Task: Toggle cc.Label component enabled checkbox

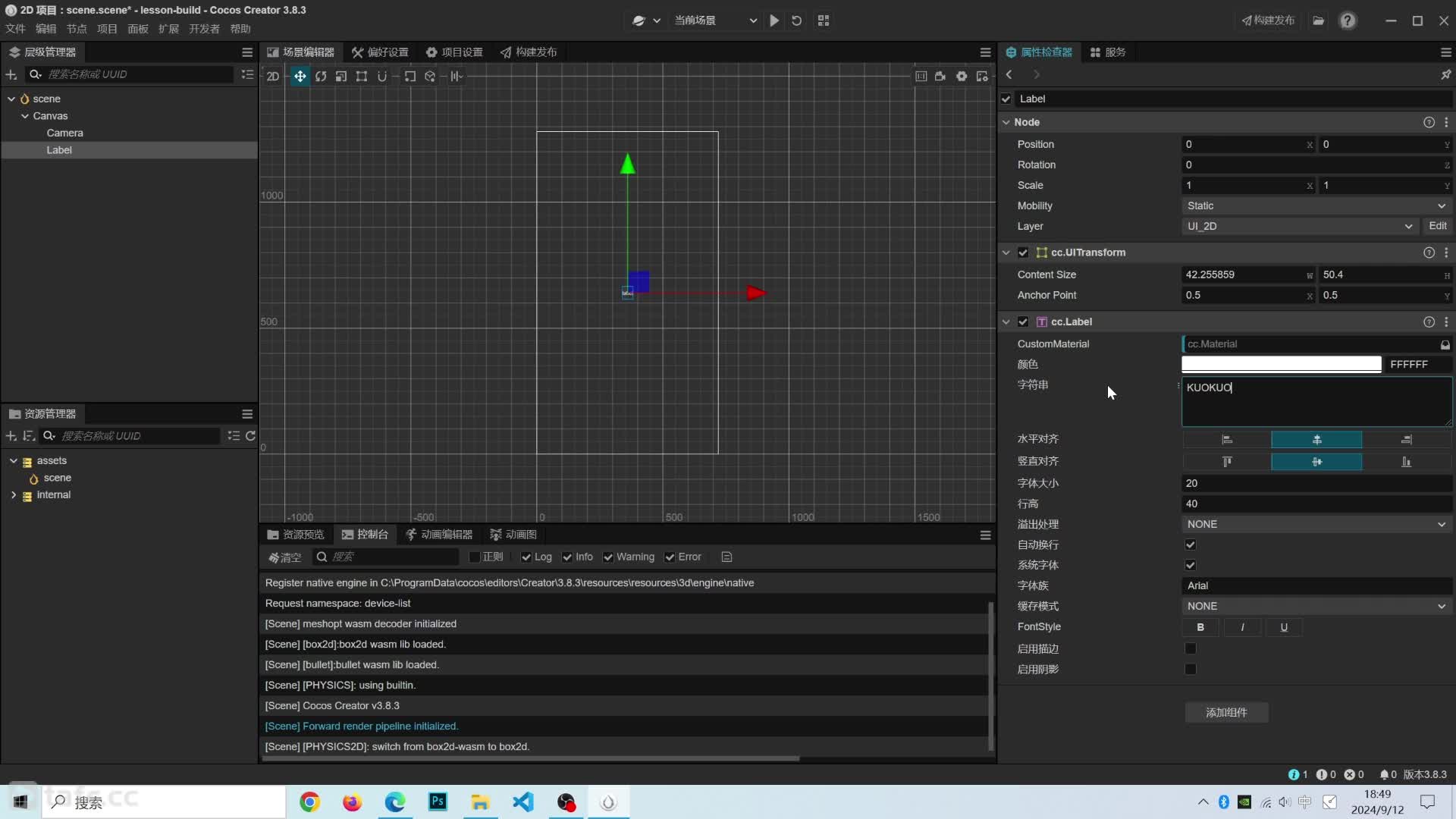Action: (x=1023, y=321)
